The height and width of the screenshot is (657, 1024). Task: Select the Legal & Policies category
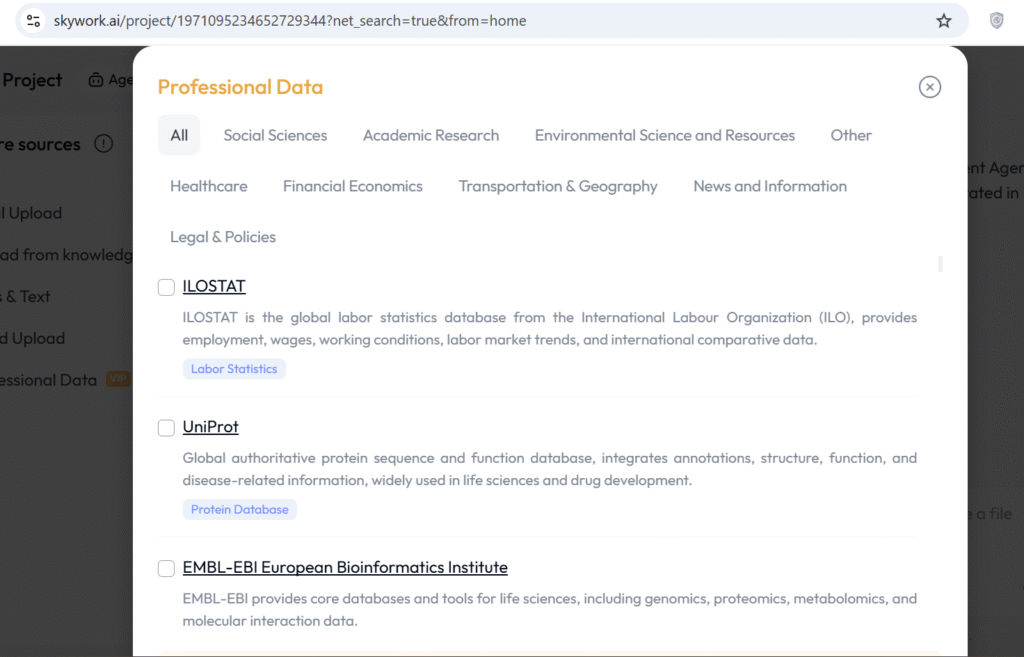222,238
